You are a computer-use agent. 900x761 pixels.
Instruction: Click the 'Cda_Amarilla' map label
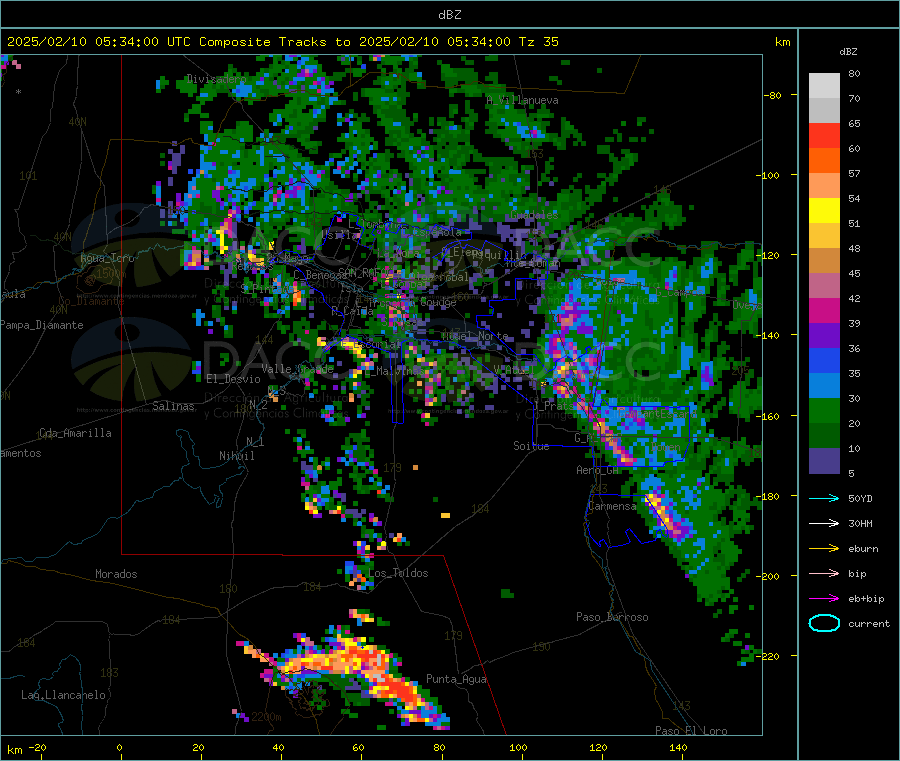[x=75, y=433]
